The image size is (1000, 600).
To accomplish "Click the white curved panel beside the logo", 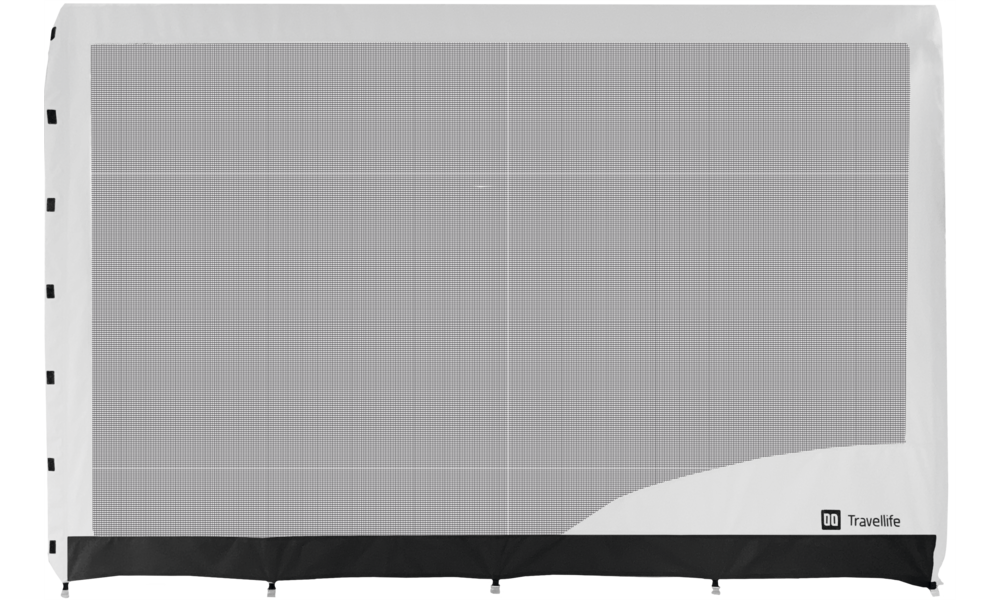I will coord(720,500).
